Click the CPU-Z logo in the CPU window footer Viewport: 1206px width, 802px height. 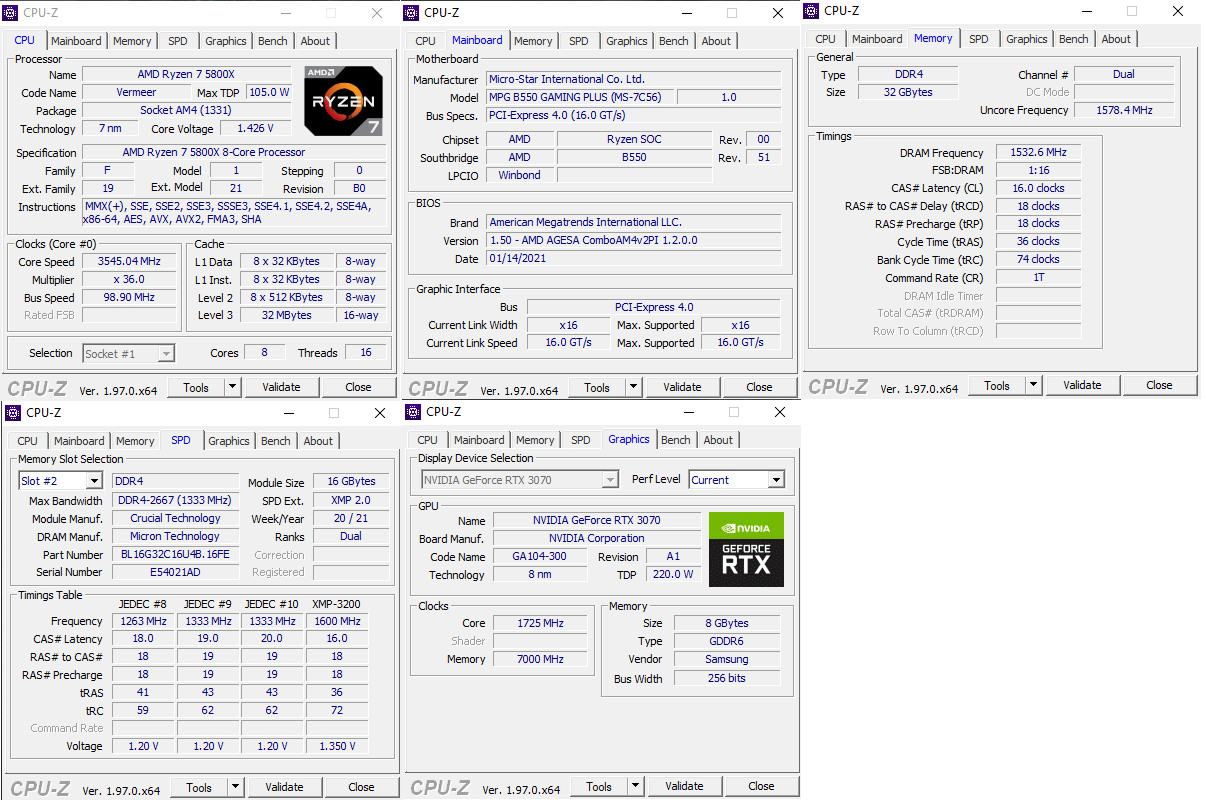click(x=36, y=387)
